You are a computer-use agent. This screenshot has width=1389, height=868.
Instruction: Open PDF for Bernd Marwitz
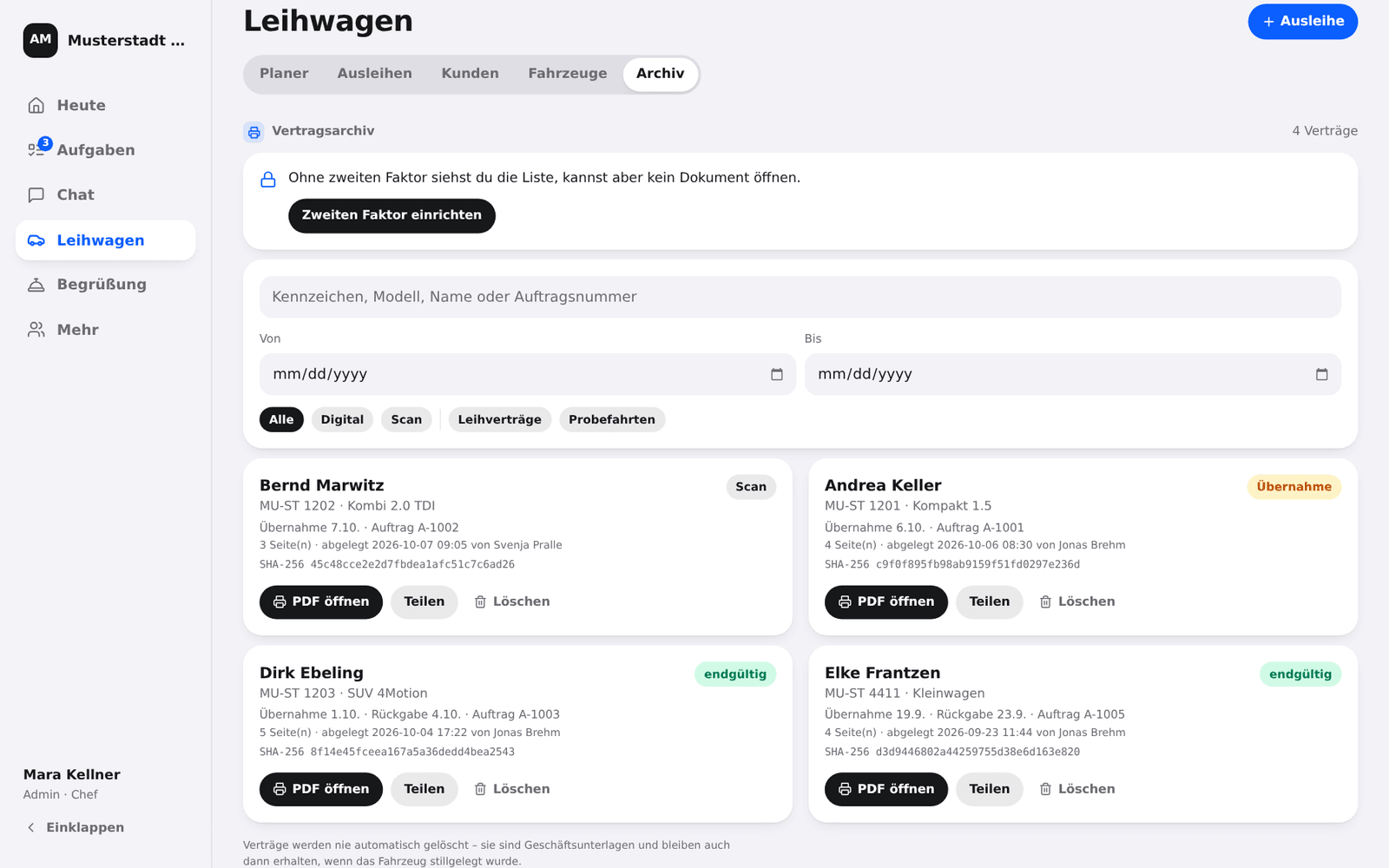[x=321, y=602]
